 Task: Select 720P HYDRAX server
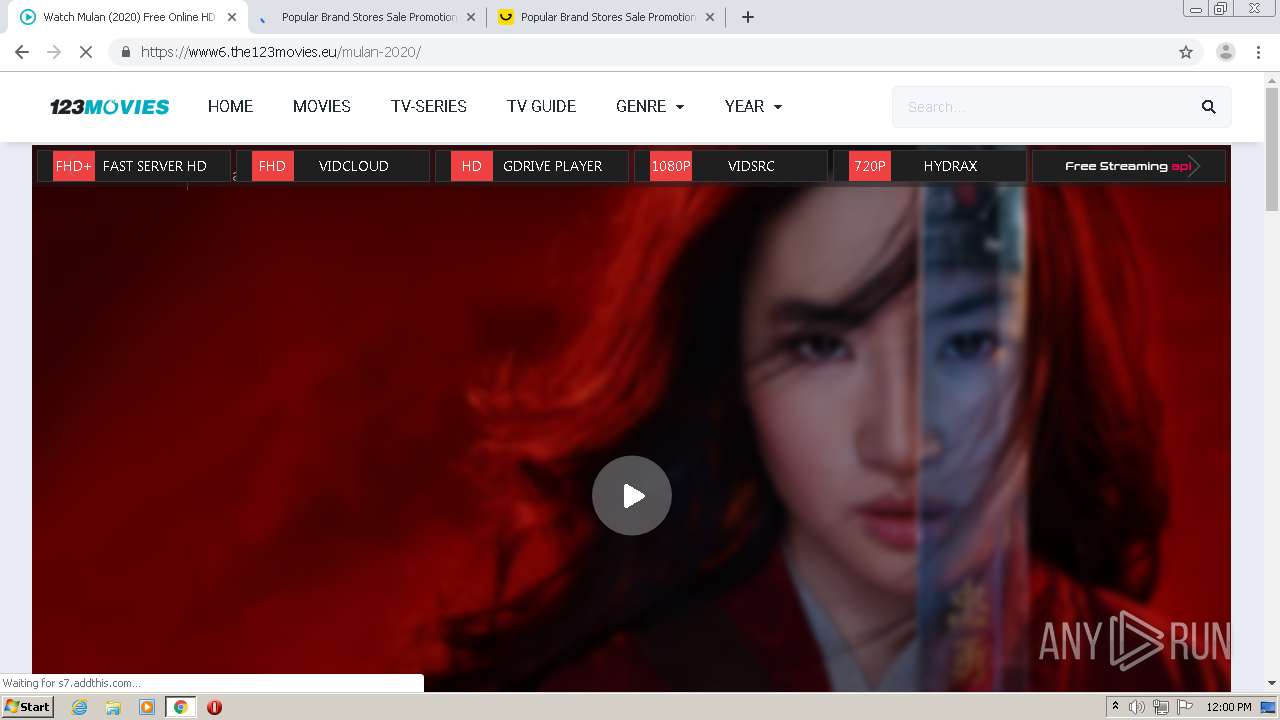tap(930, 166)
